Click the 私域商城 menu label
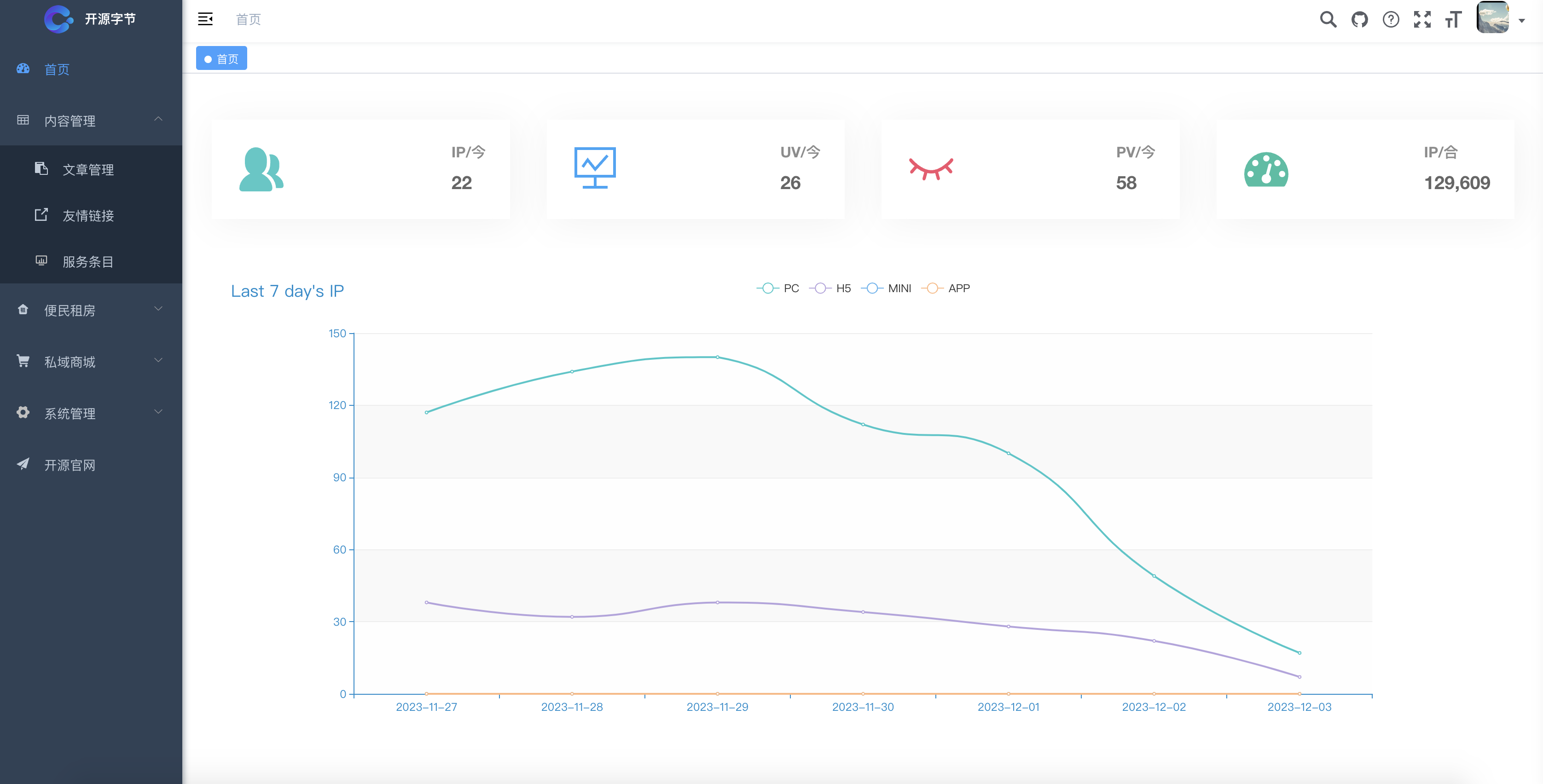The width and height of the screenshot is (1543, 784). 70,362
